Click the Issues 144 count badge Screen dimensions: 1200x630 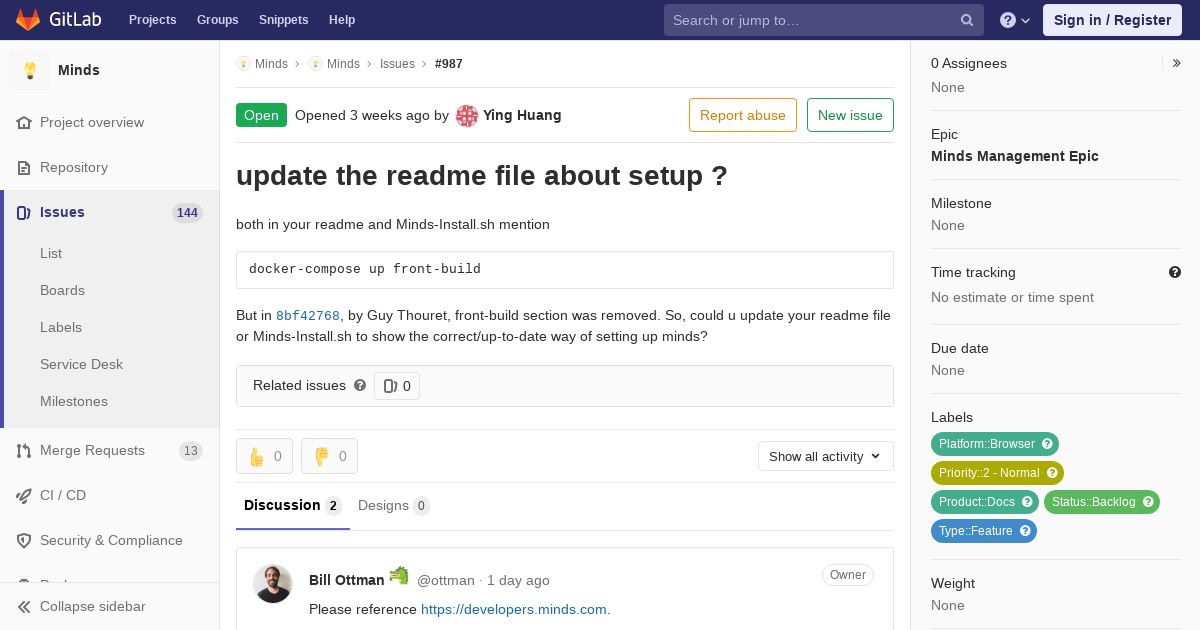click(187, 212)
